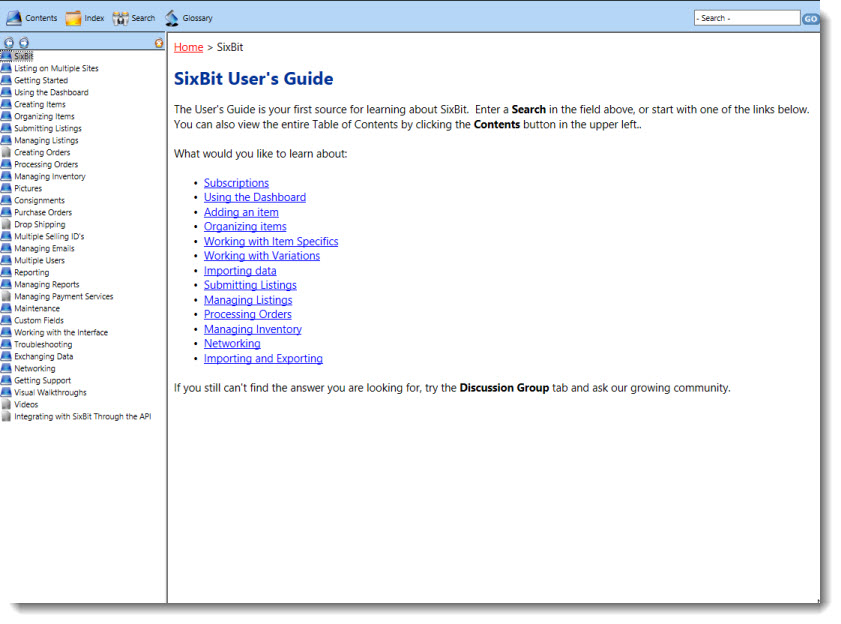Open the Search toolbar button

coord(134,18)
